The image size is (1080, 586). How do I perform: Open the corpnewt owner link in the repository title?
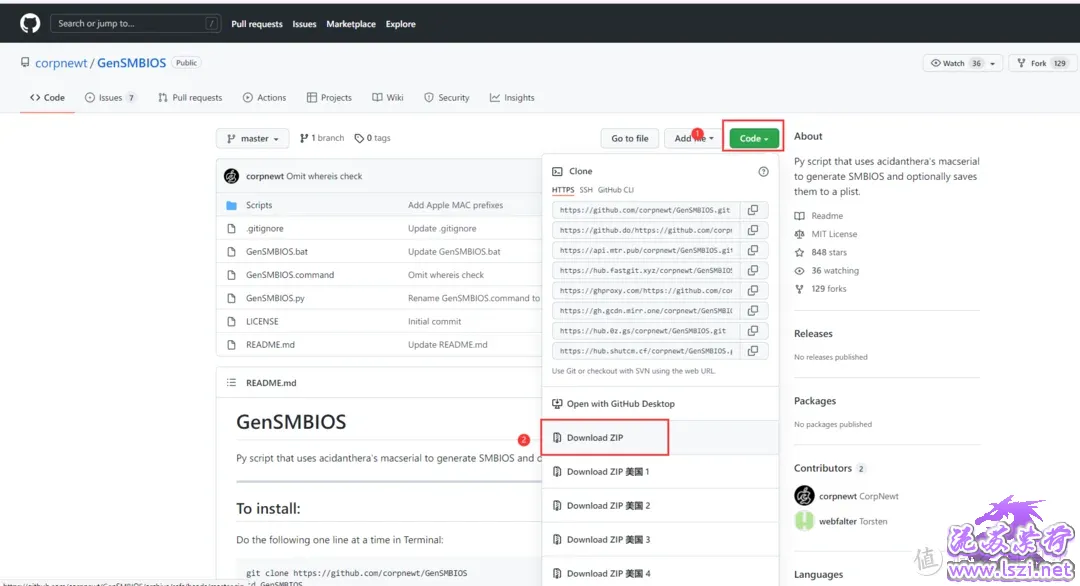(x=61, y=63)
